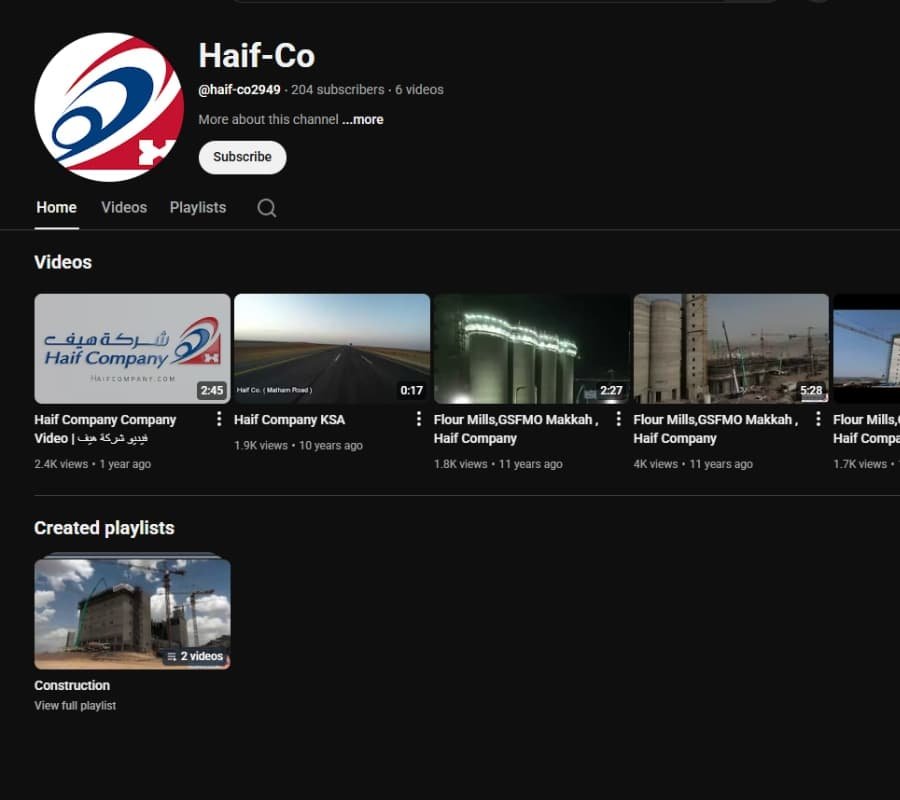Click the channel search icon
This screenshot has height=800, width=900.
tap(265, 207)
